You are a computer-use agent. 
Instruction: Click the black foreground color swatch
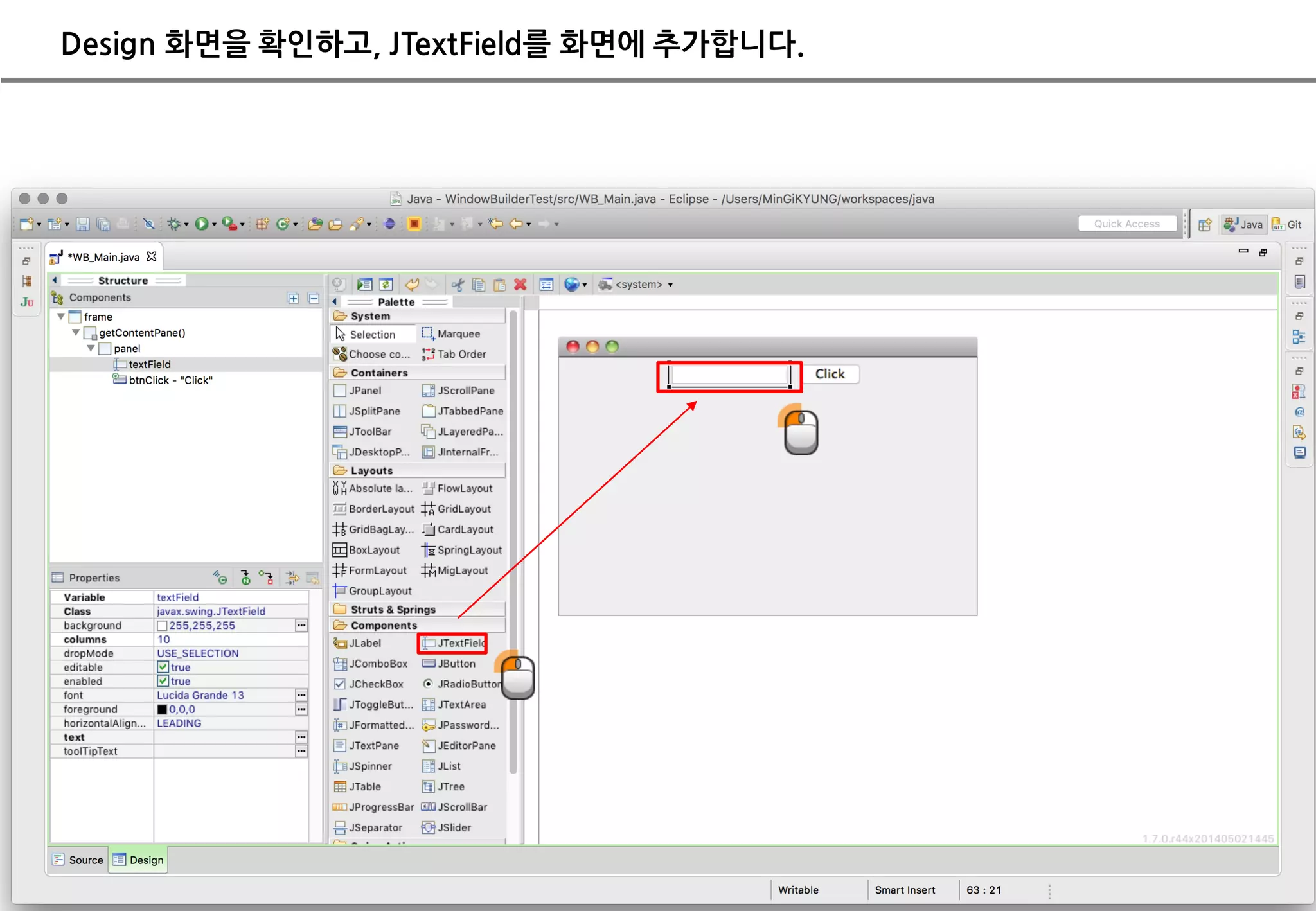162,709
